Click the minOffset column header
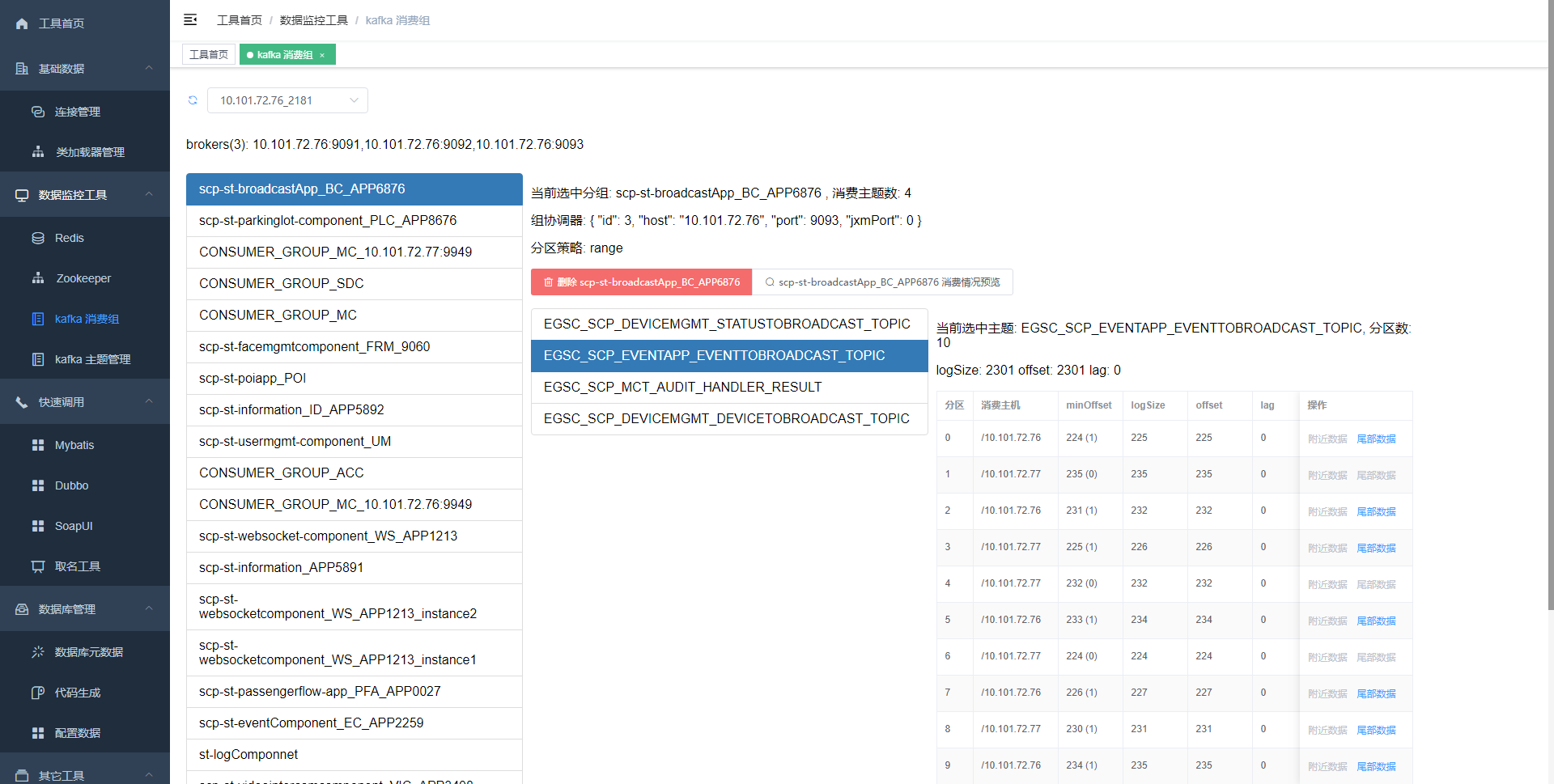This screenshot has height=784, width=1554. [x=1089, y=405]
